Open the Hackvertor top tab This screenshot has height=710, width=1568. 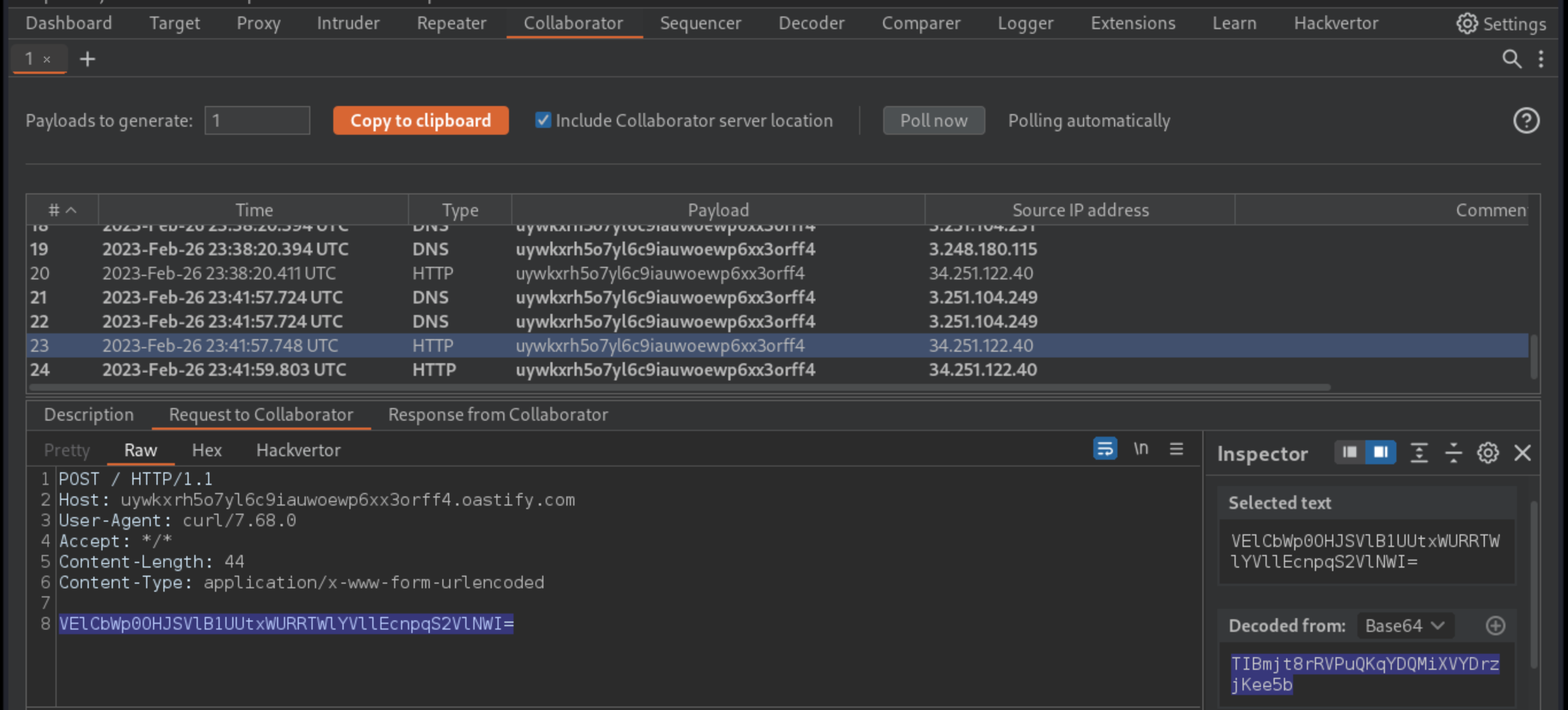point(1336,23)
